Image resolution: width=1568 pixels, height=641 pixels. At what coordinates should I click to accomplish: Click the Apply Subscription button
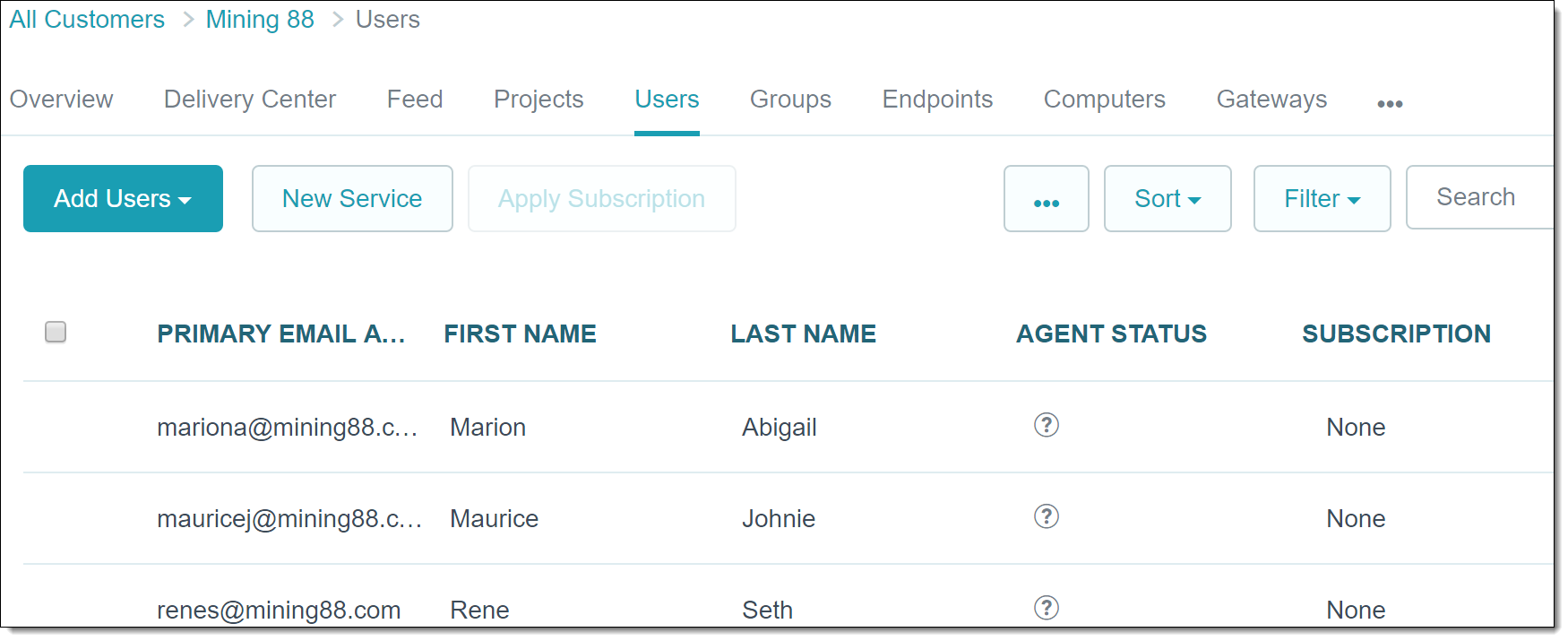(x=601, y=198)
